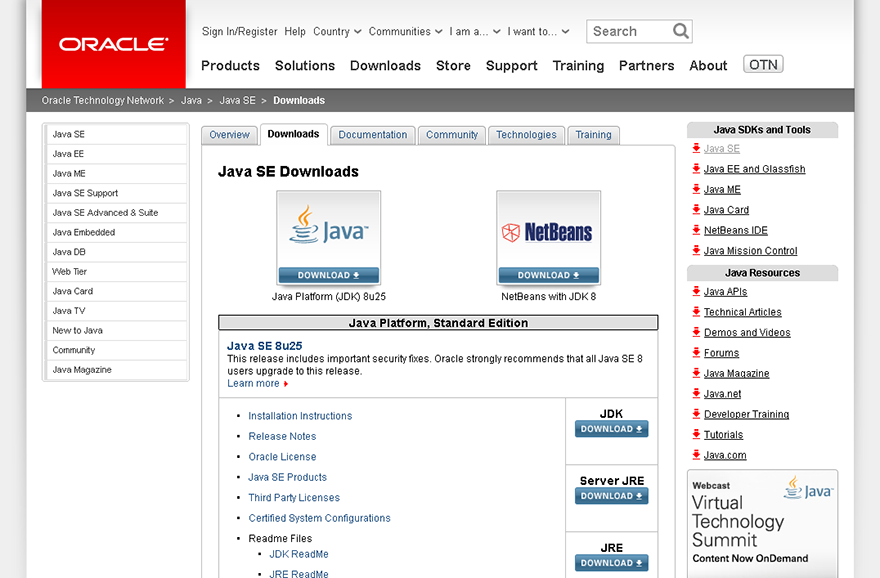Click the red arrow icon beside Forums

pyautogui.click(x=696, y=352)
